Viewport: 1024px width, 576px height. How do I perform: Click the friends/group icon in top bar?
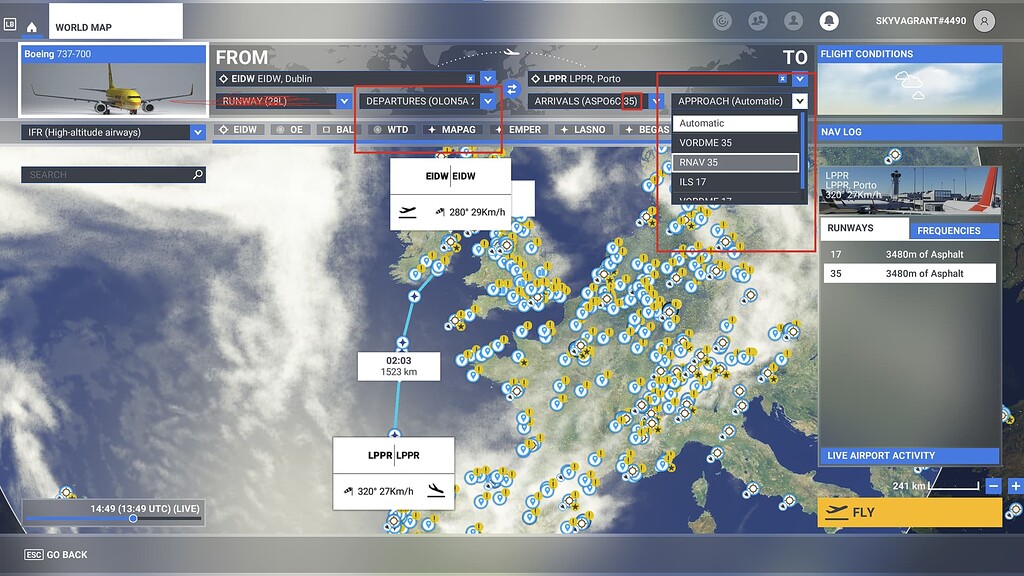click(758, 20)
